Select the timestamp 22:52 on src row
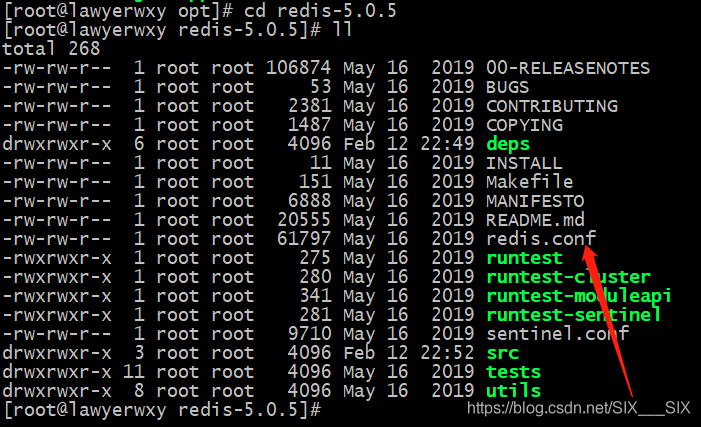The height and width of the screenshot is (427, 701). [447, 353]
